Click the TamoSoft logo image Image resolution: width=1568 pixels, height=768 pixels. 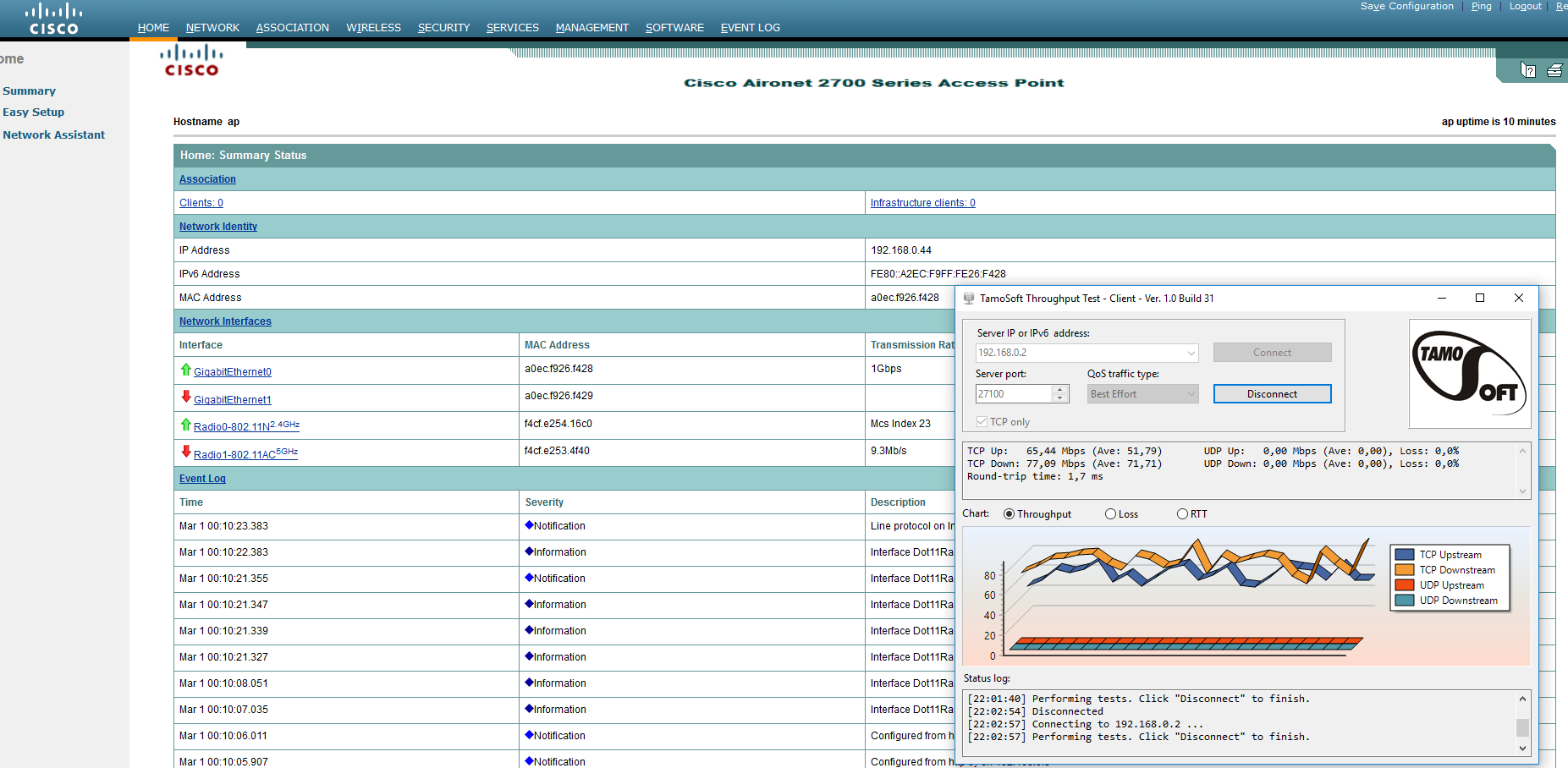[x=1470, y=374]
